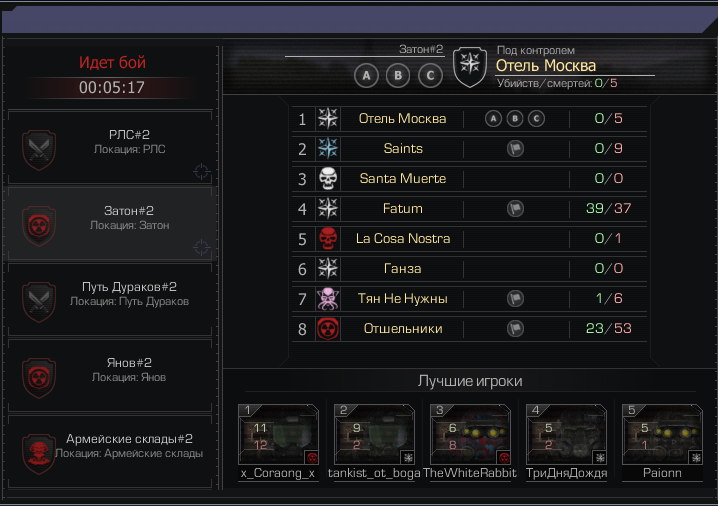718x506 pixels.
Task: Open the РЛС#2 battle location
Action: tap(110, 147)
